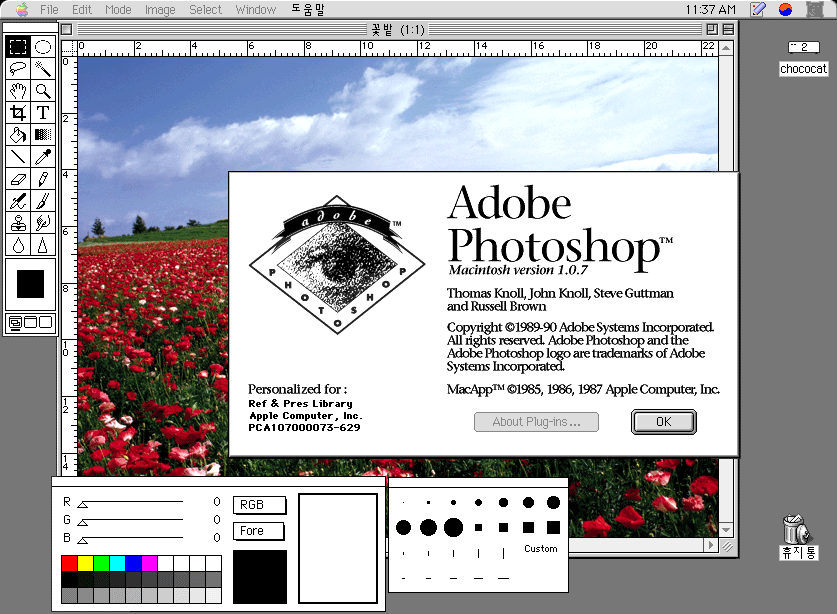837x614 pixels.
Task: Pick the Eraser tool
Action: 18,179
